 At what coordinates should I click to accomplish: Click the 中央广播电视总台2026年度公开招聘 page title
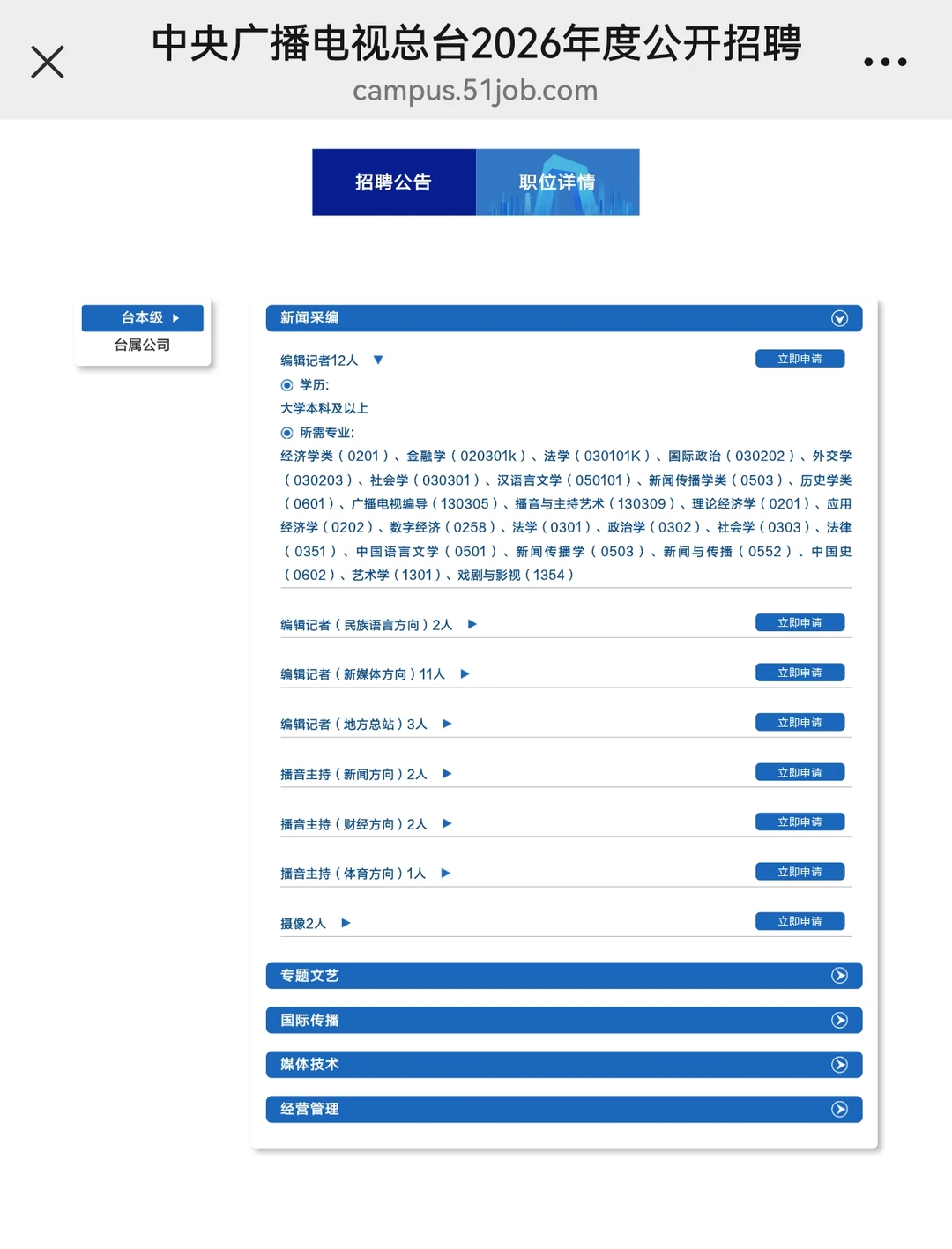coord(476,42)
